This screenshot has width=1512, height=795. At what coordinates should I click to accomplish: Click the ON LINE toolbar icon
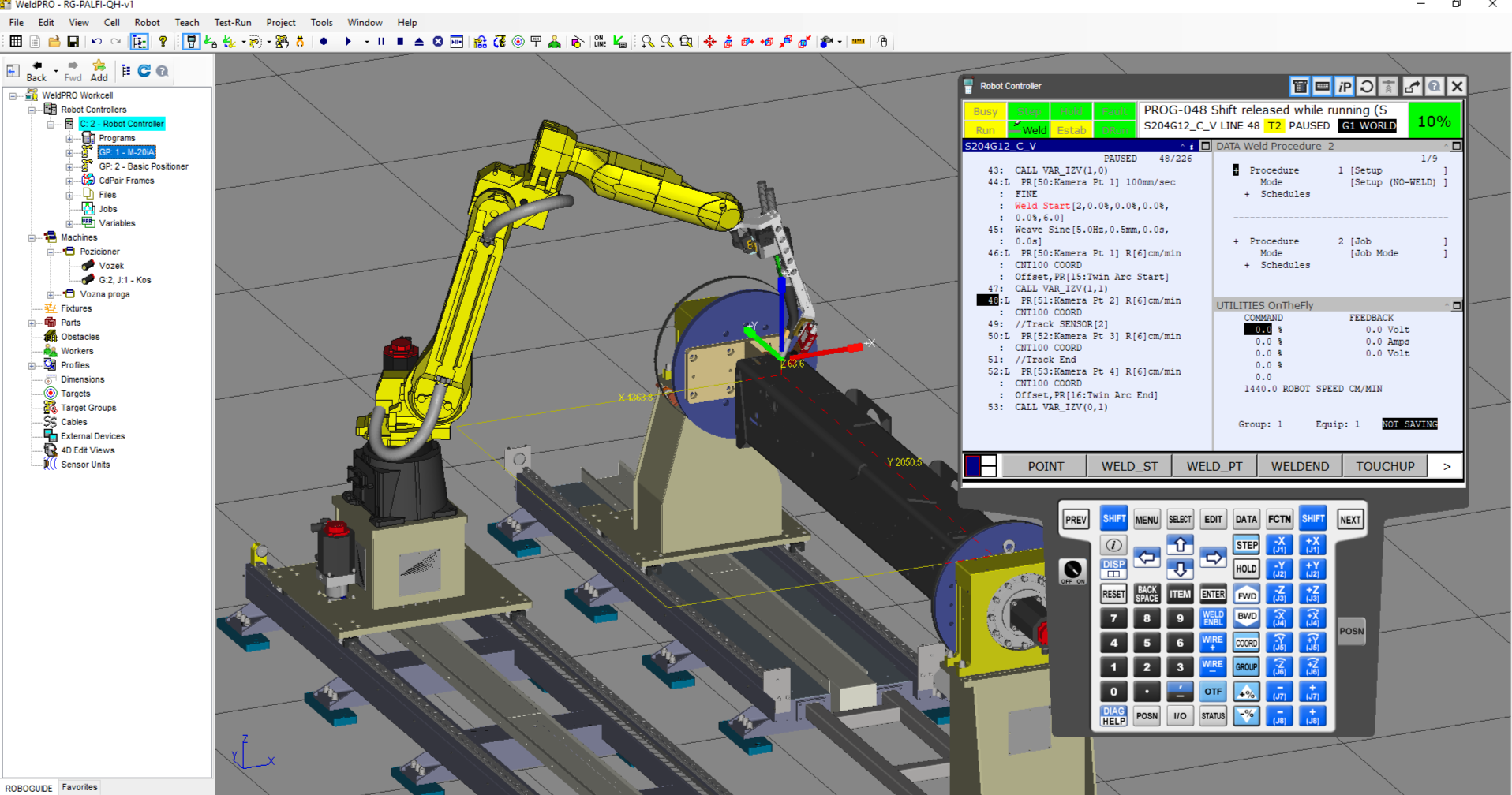tap(600, 42)
